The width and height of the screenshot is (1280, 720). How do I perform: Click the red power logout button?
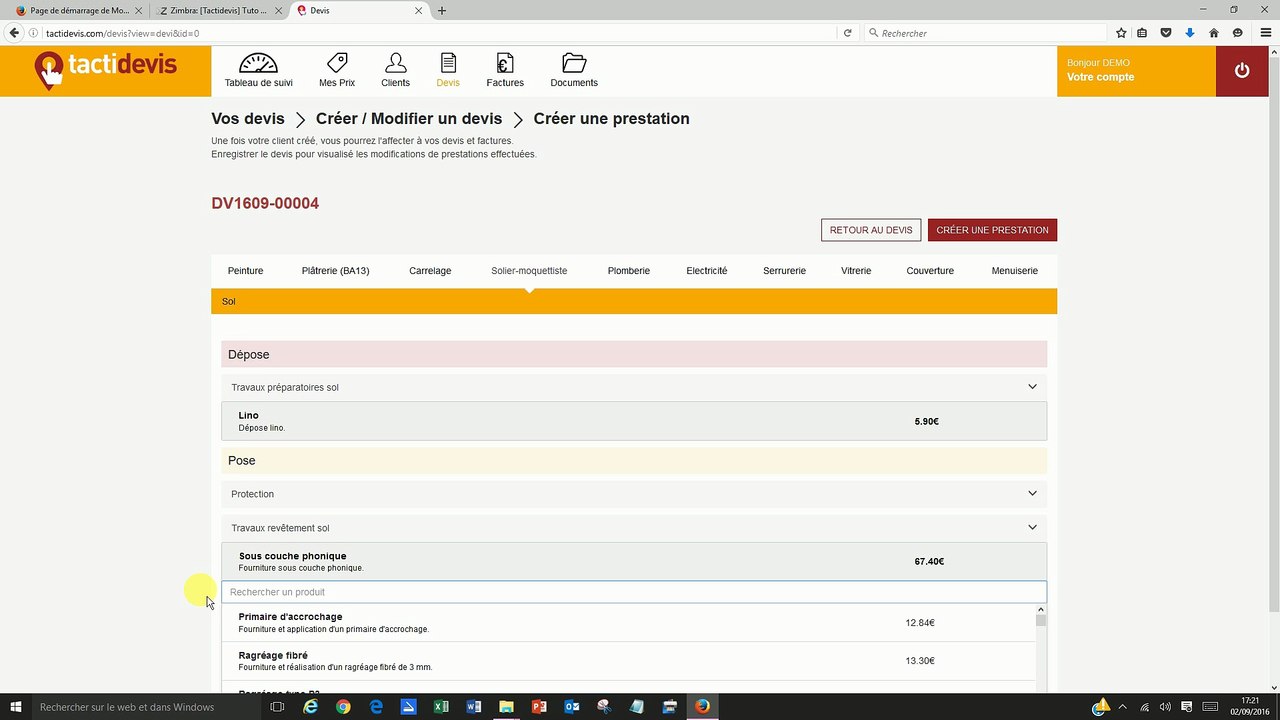pos(1242,71)
